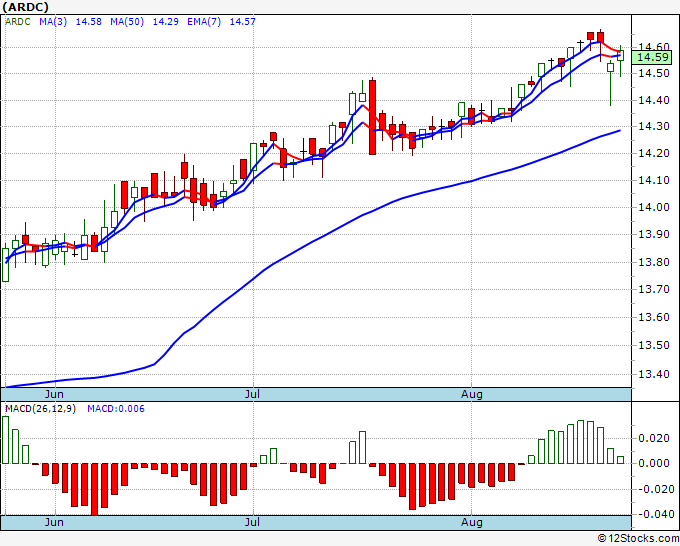Viewport: 680px width, 546px height.
Task: Click the 14.40 price axis label
Action: coord(654,100)
